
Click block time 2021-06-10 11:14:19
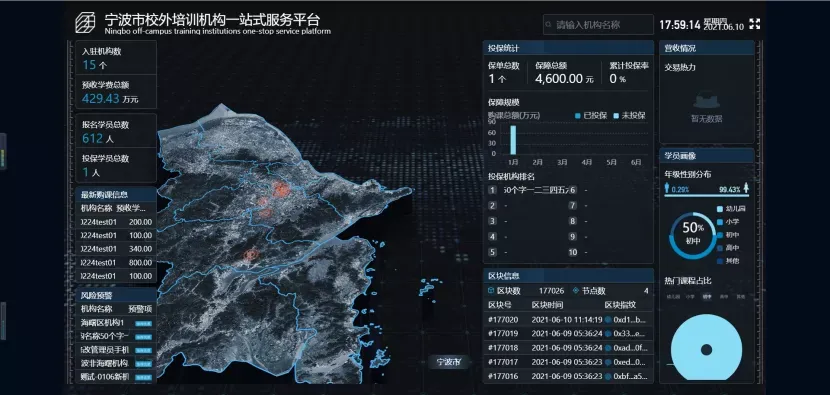click(567, 320)
